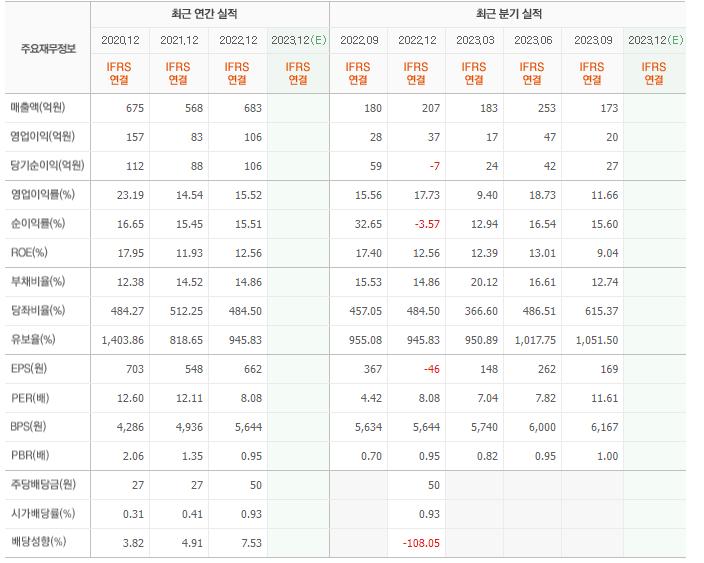Select the '영업이익률(%)' row label

43,194
